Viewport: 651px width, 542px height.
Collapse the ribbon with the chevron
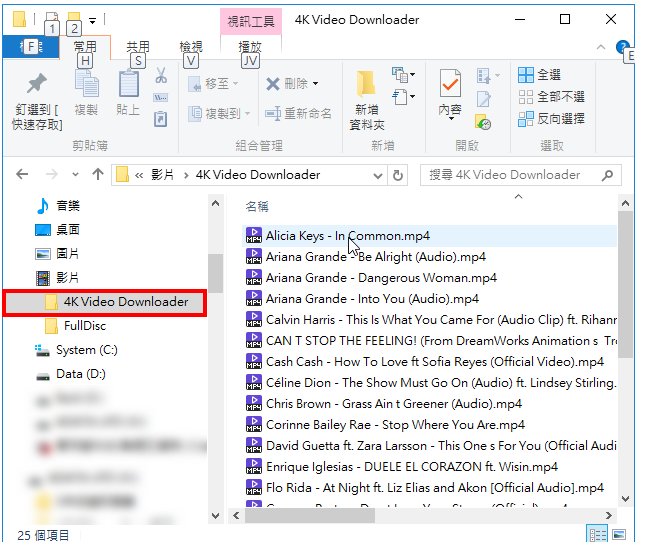click(x=600, y=47)
